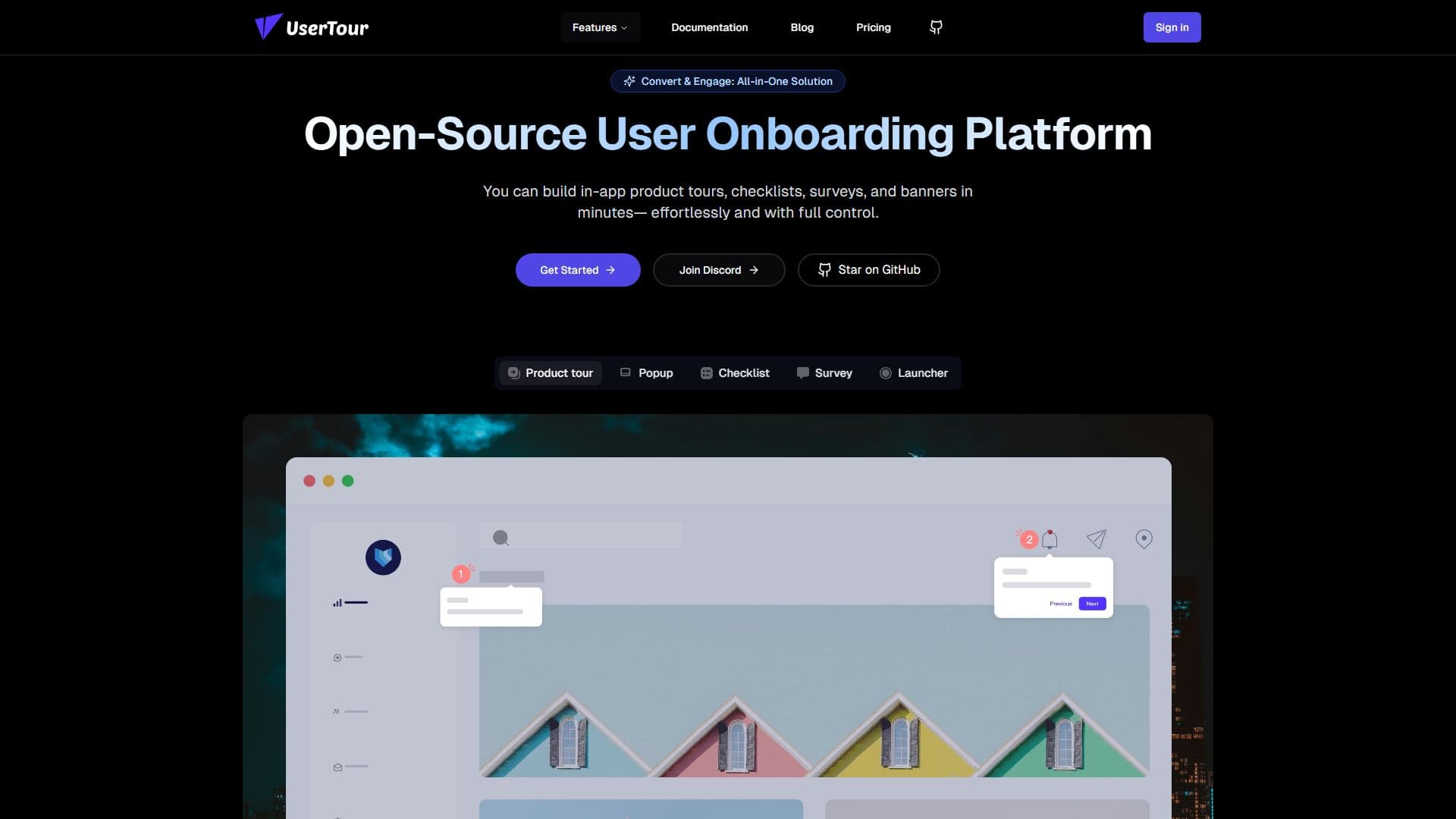This screenshot has width=1456, height=819.
Task: Click Star on GitHub button
Action: pyautogui.click(x=868, y=270)
